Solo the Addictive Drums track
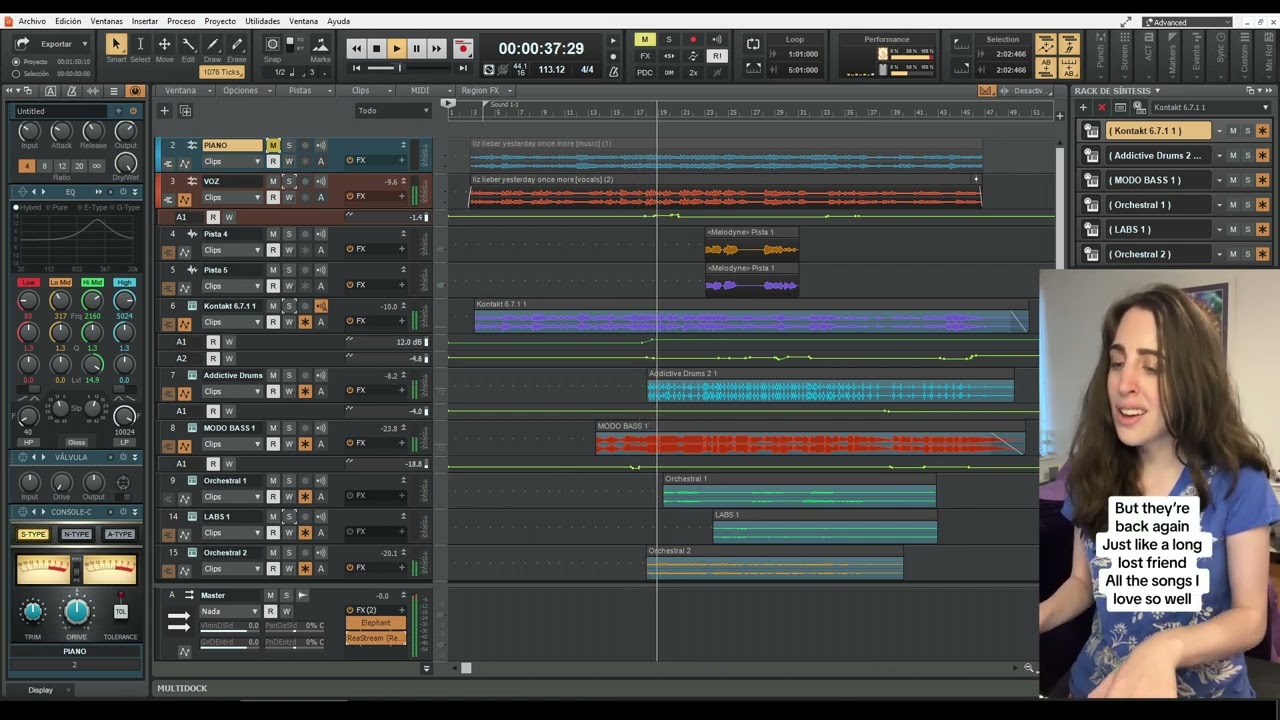The height and width of the screenshot is (720, 1280). coord(289,376)
